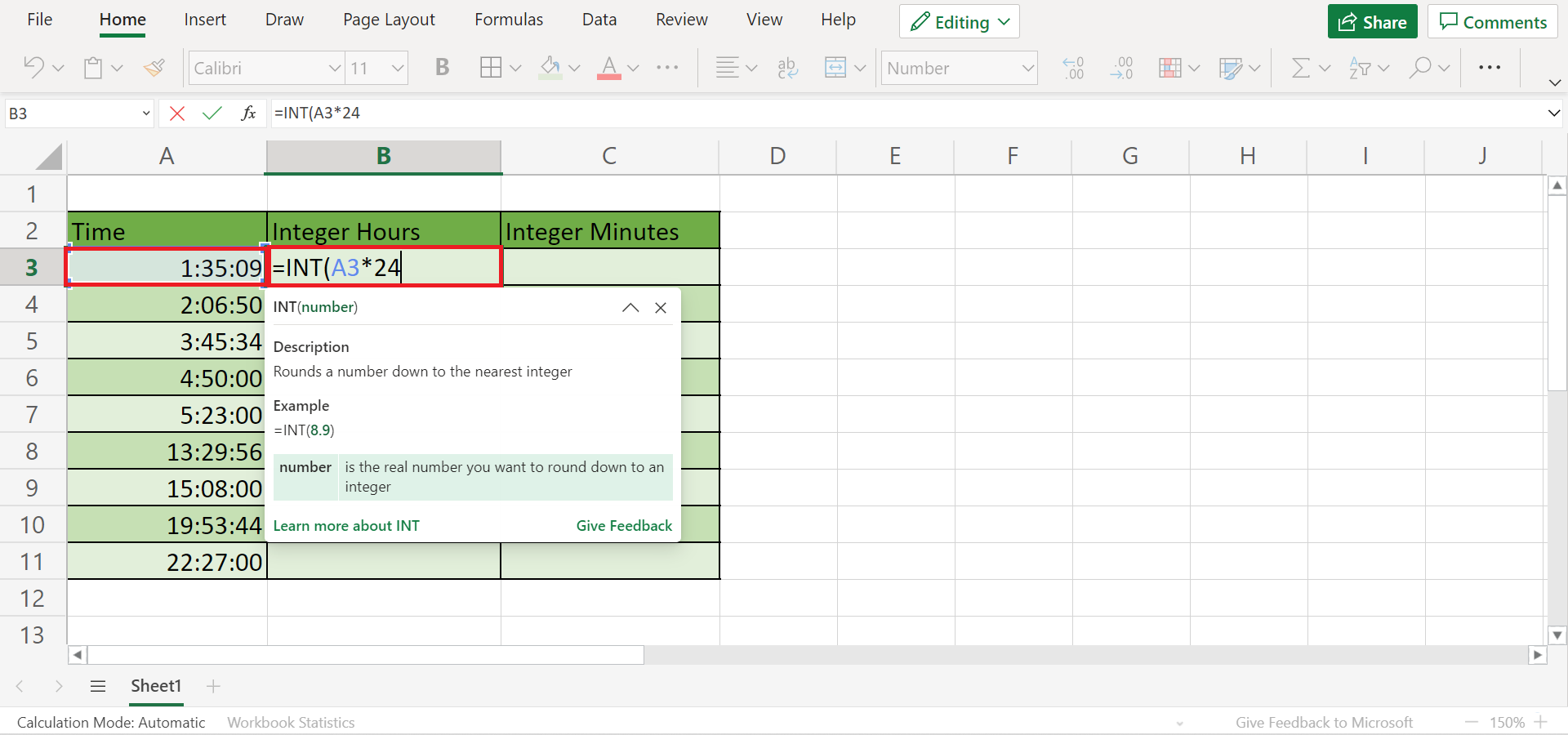Confirm formula with the green checkmark
The width and height of the screenshot is (1568, 735).
212,114
